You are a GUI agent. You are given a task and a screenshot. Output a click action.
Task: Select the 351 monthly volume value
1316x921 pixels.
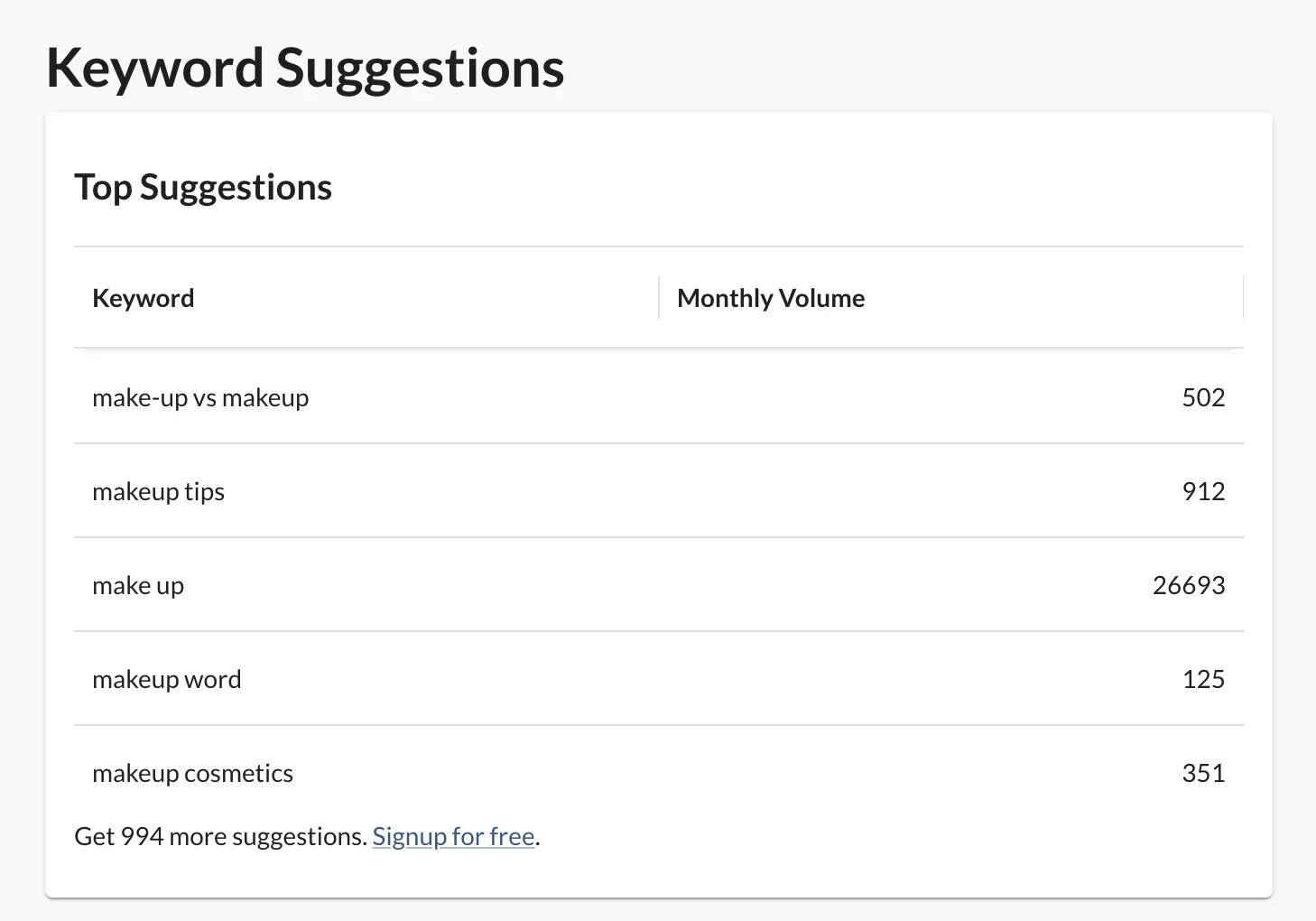coord(1203,774)
